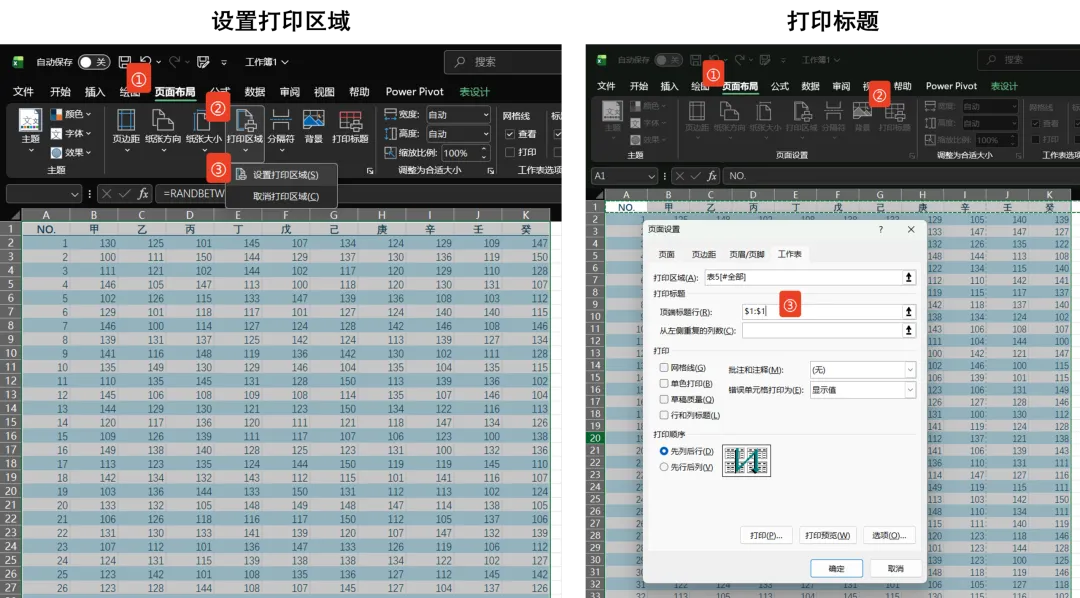Click 打印(P)... button in dialog
The width and height of the screenshot is (1080, 598).
pos(766,535)
